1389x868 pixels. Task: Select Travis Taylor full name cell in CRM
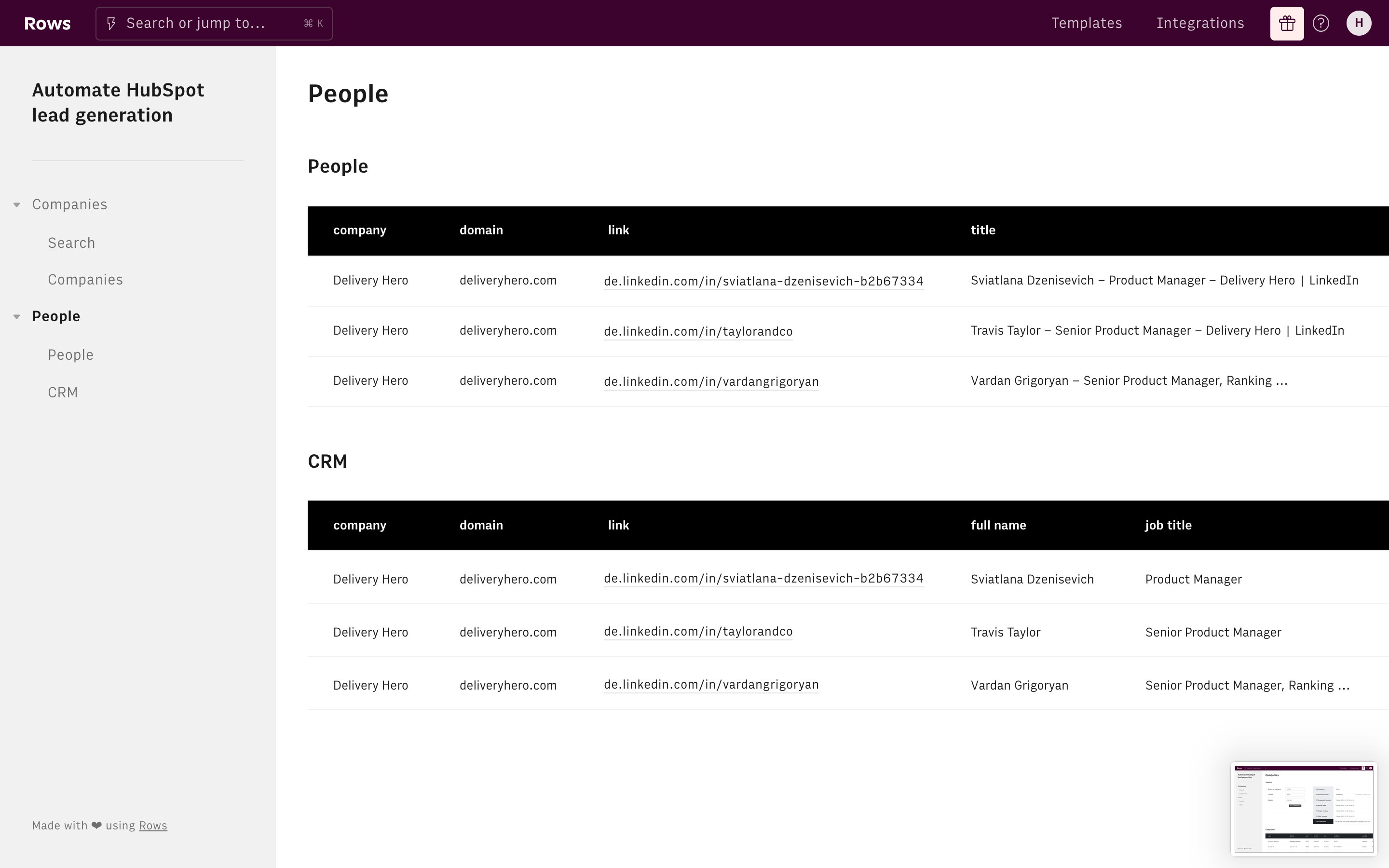click(1005, 633)
